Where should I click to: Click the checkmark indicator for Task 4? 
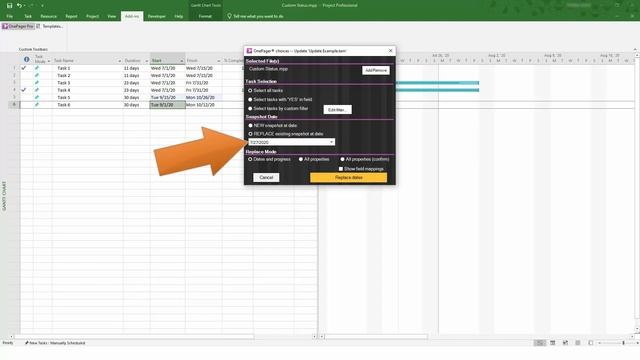click(24, 90)
